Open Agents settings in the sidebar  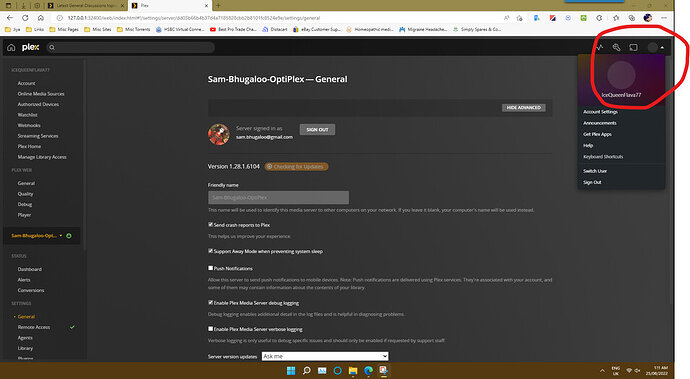[25, 338]
